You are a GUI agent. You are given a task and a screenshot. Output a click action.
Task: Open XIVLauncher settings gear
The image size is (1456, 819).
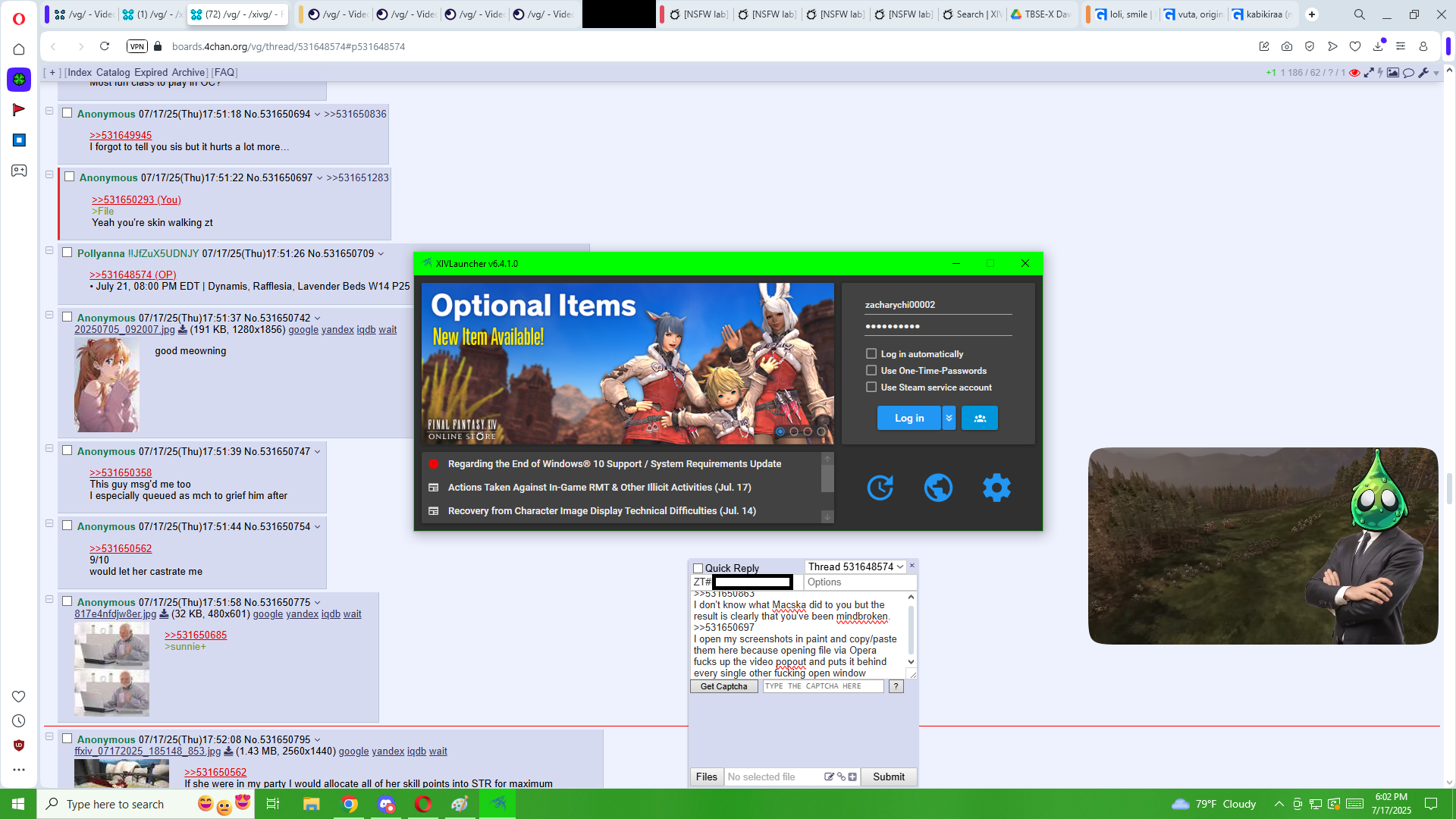point(996,488)
